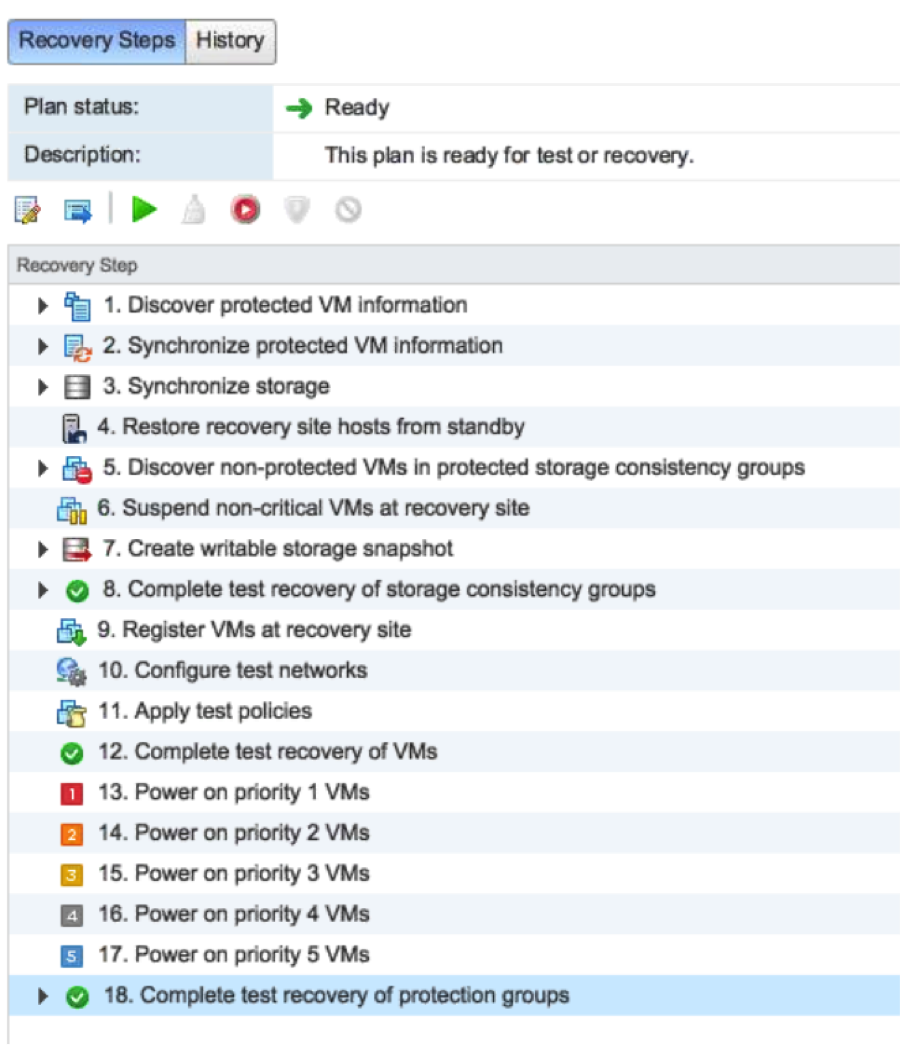Click the export steps toolbar icon
The image size is (900, 1045).
tap(77, 210)
